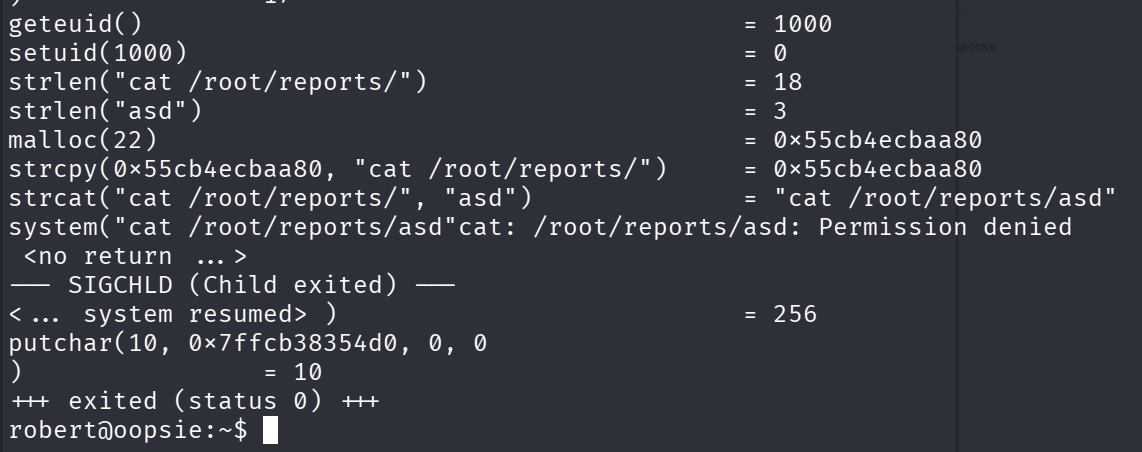Click the SIGCHLD (Child exited) line
Viewport: 1142px width, 452px height.
[x=232, y=285]
